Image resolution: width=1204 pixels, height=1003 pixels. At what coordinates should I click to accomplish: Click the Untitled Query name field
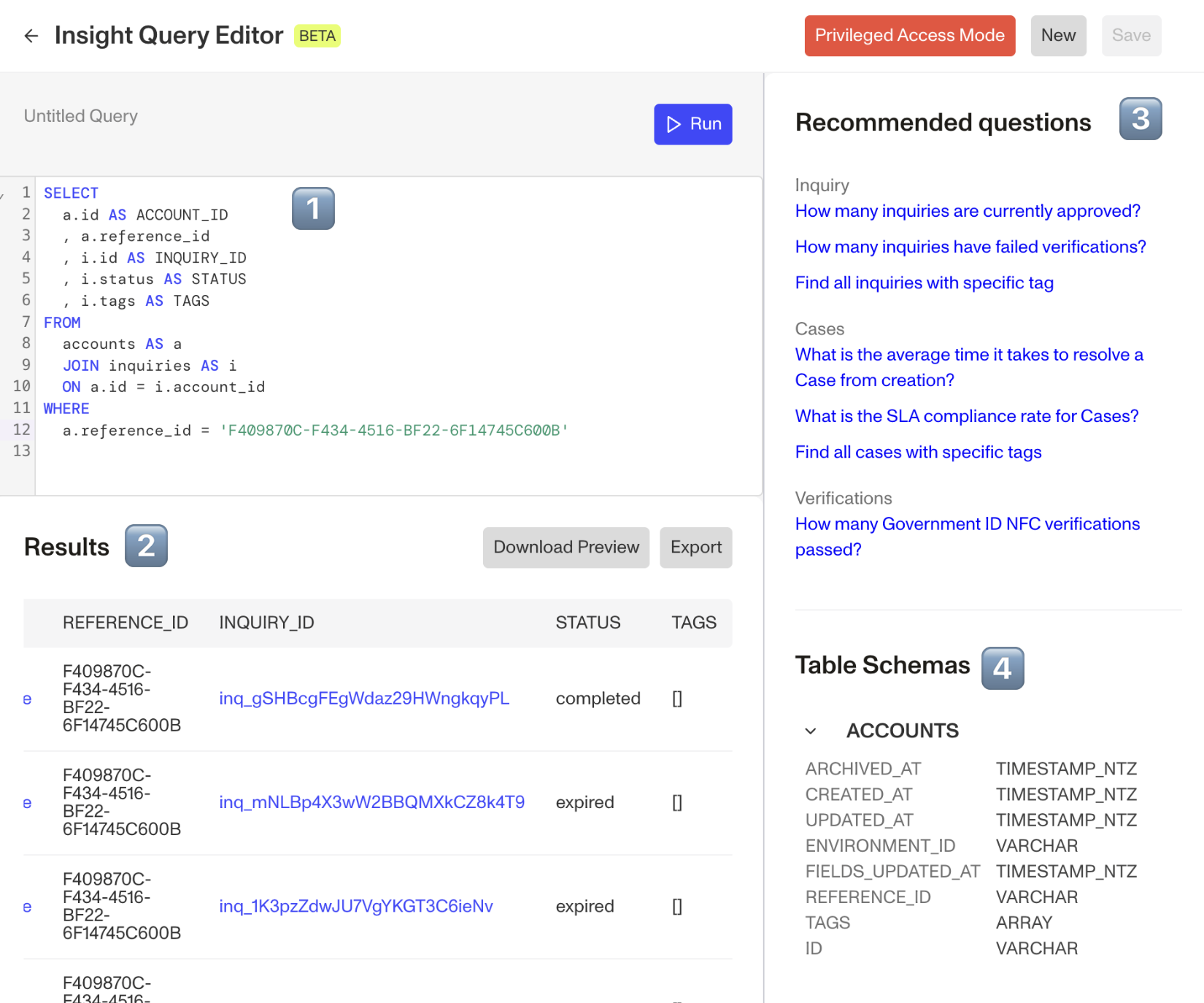pos(81,116)
